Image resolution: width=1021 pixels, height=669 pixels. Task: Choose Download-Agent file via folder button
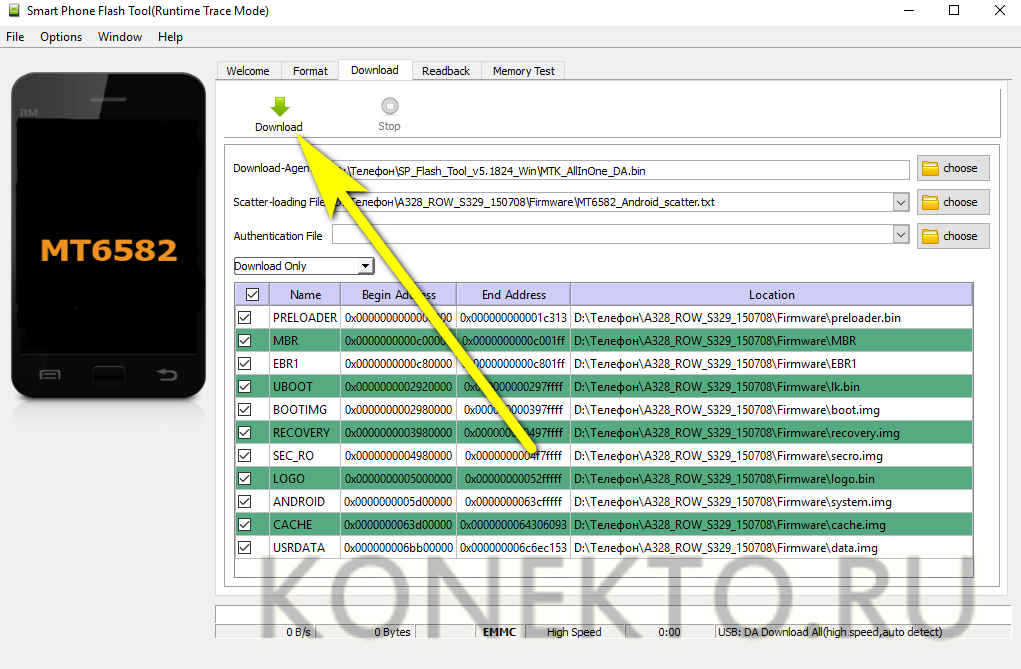[953, 168]
